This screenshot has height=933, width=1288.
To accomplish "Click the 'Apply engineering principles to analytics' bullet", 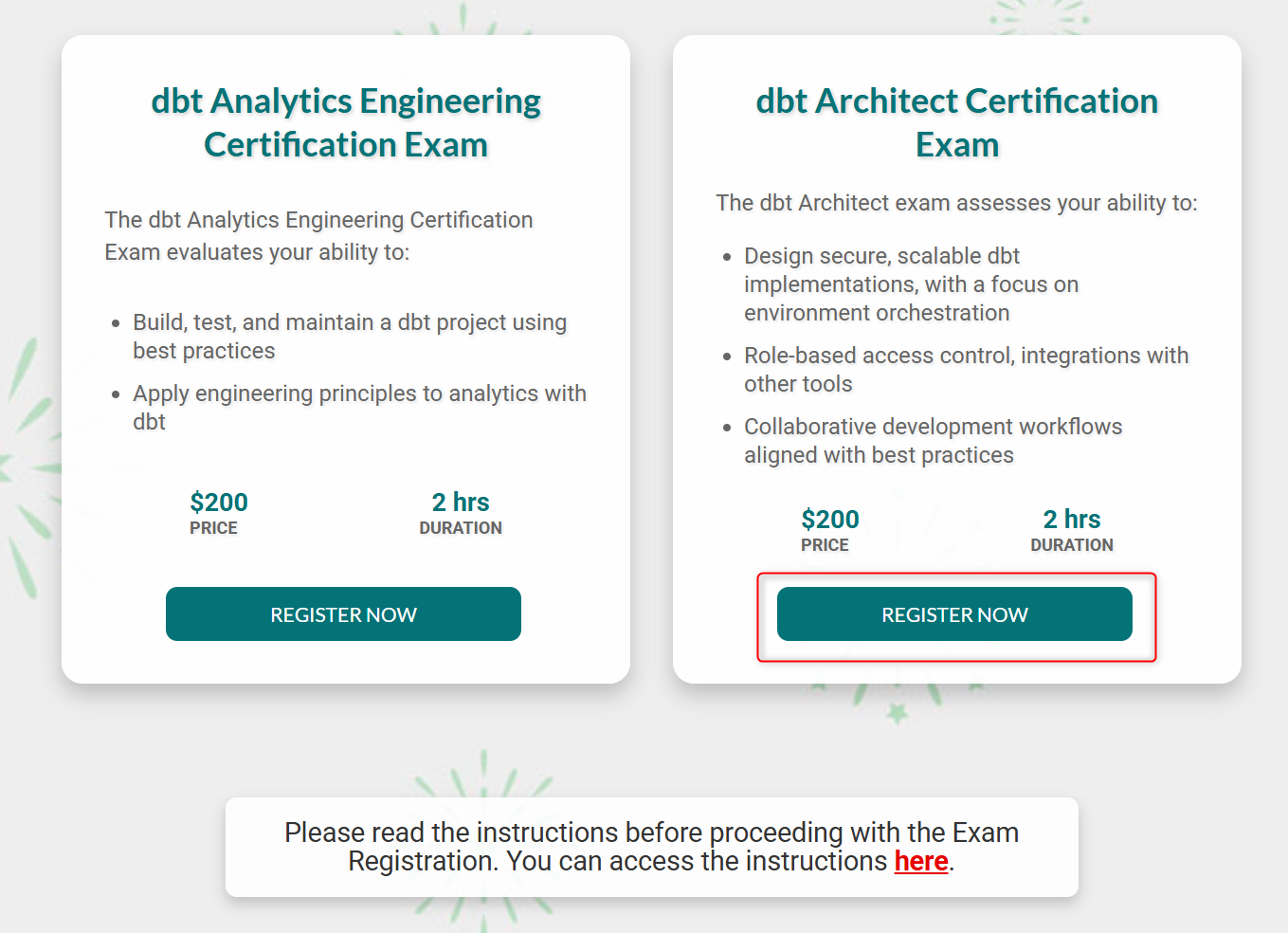I will tap(359, 408).
